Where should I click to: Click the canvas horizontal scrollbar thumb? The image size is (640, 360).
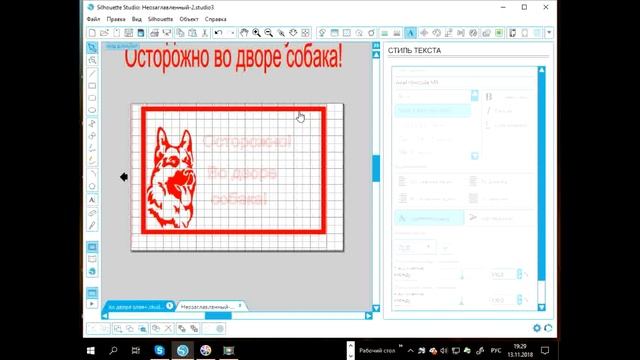point(218,316)
